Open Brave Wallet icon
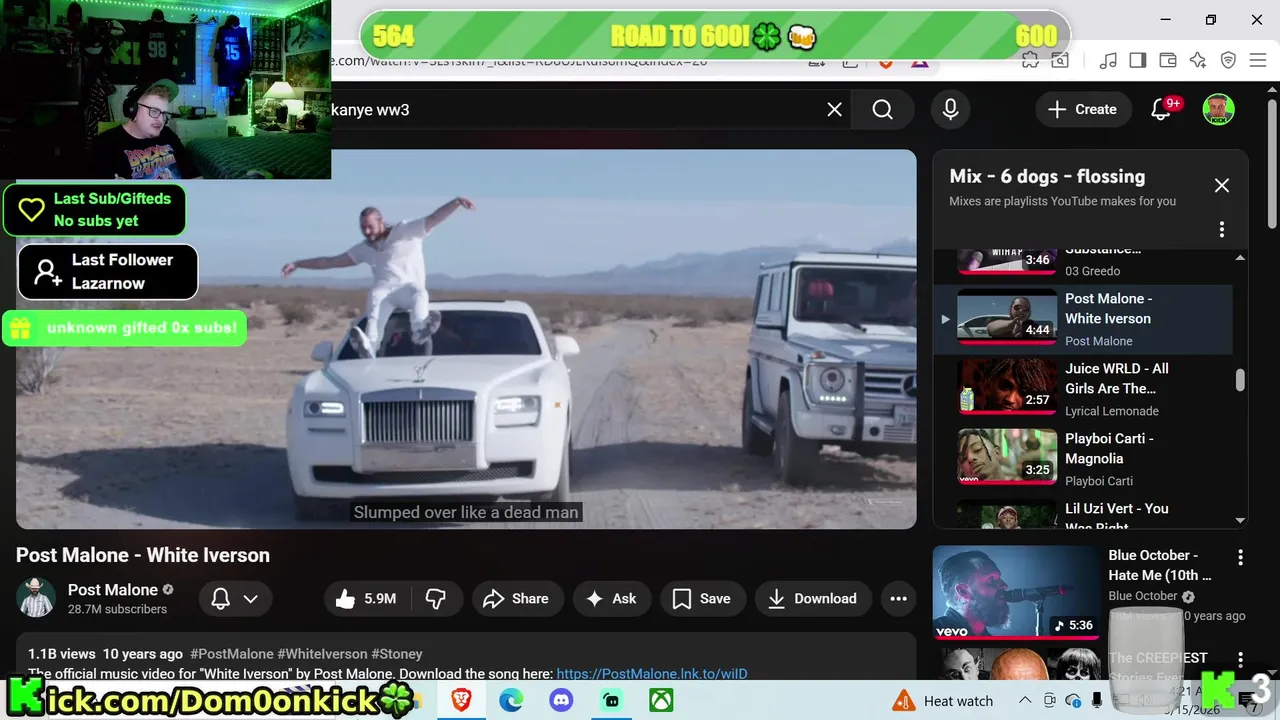Viewport: 1280px width, 720px height. 1167,61
